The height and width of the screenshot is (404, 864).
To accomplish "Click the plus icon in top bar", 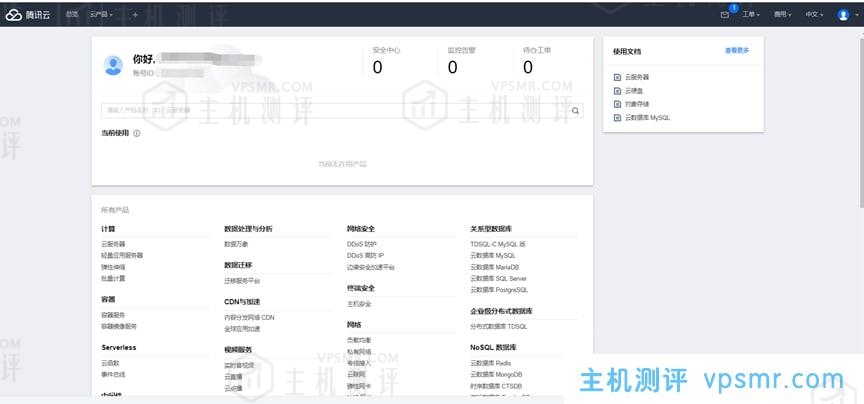I will pos(135,15).
